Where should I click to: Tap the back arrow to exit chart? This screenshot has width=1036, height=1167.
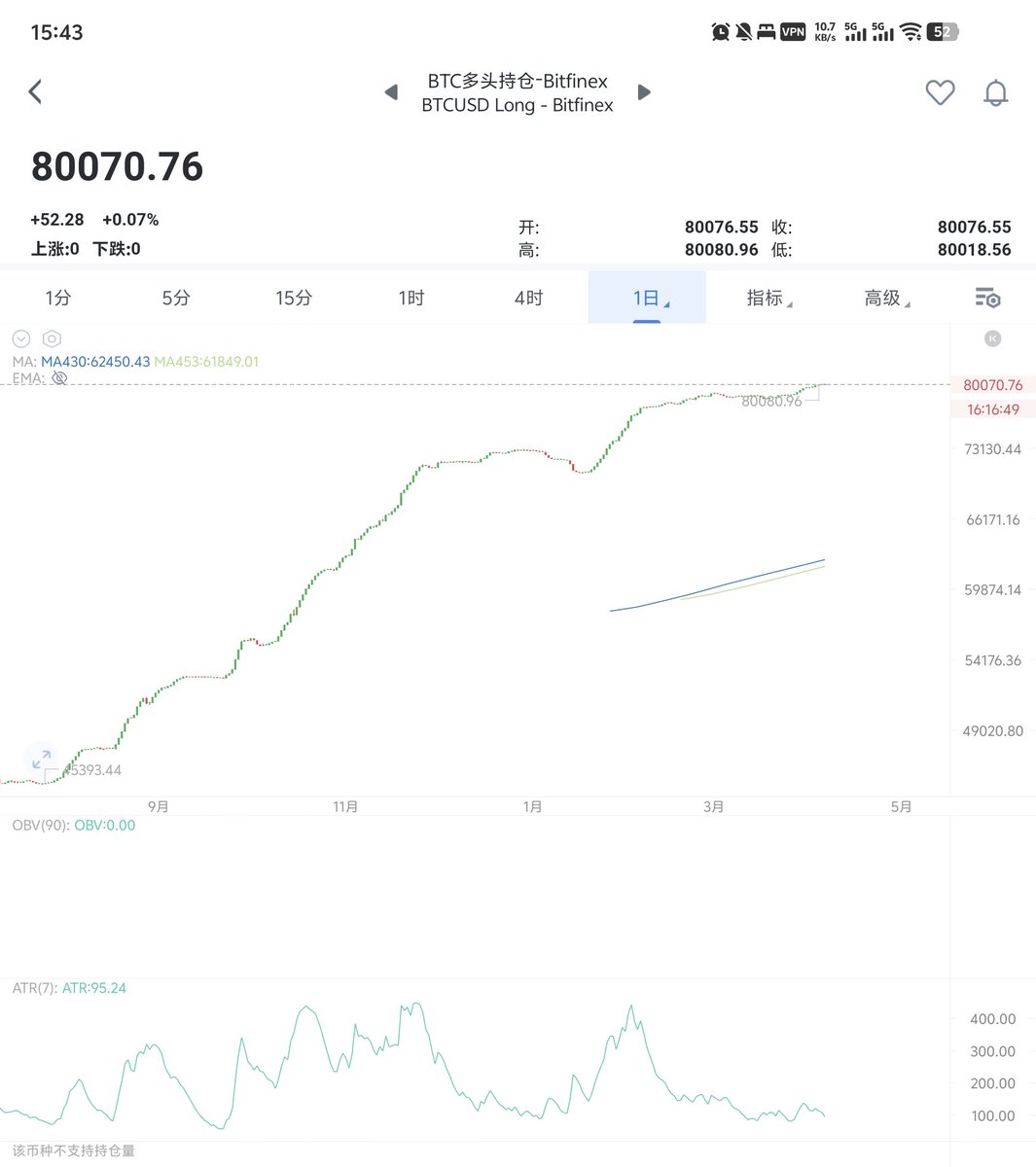pos(35,91)
